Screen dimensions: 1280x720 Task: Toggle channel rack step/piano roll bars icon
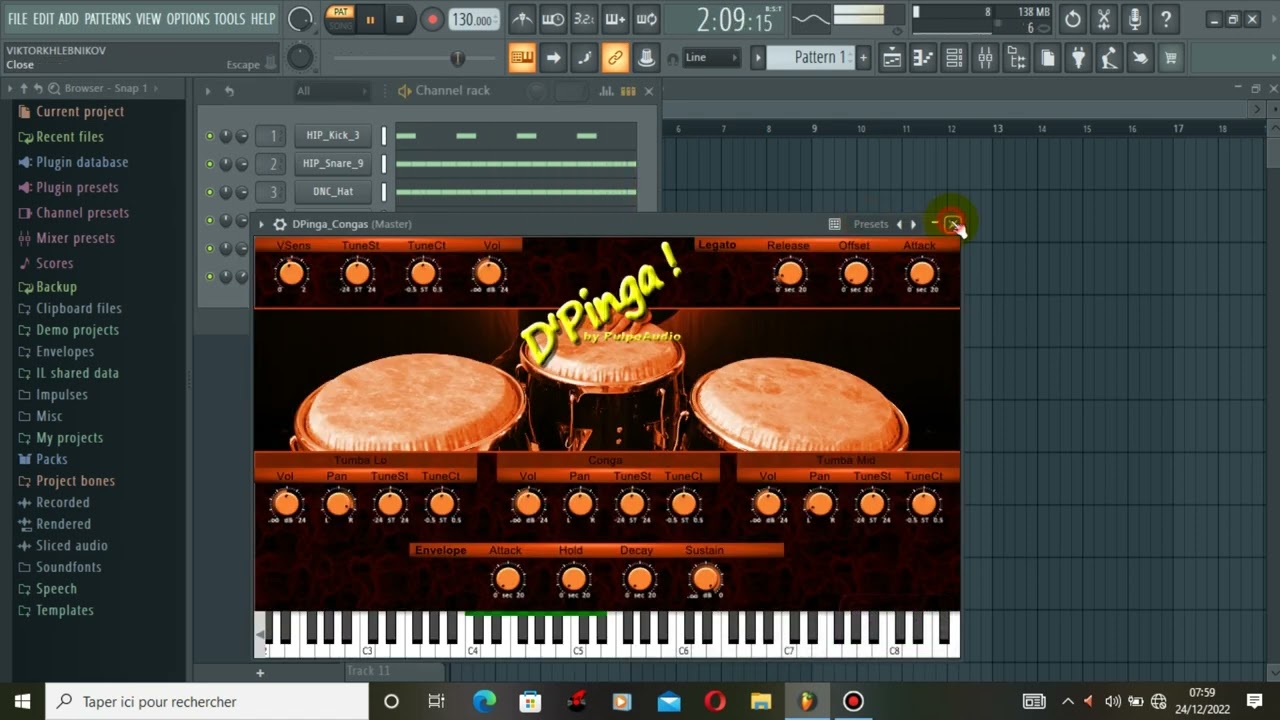[x=628, y=91]
